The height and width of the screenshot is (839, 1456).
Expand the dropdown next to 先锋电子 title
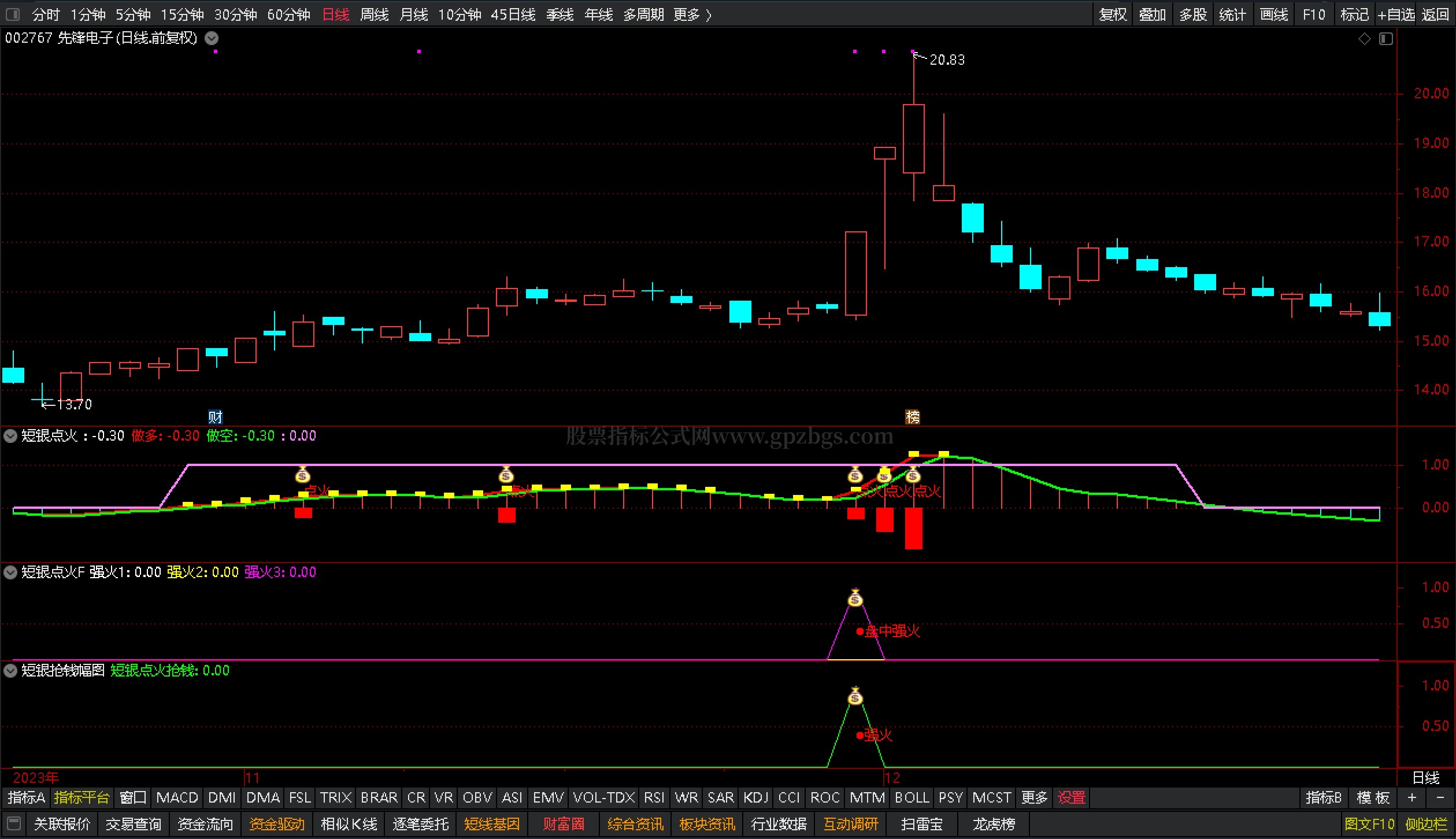pyautogui.click(x=212, y=39)
